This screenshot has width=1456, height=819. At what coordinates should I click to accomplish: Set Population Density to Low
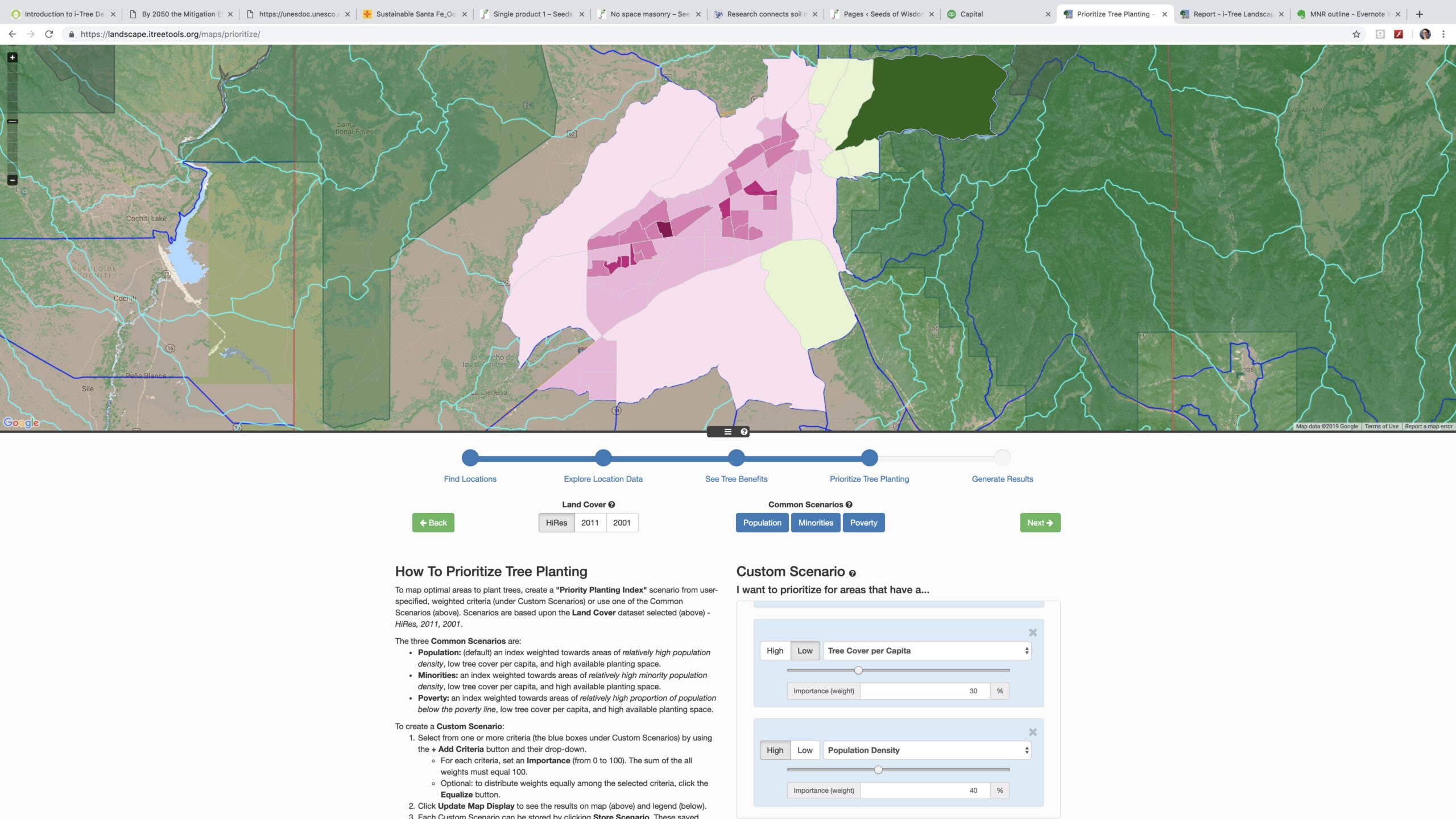pos(805,750)
